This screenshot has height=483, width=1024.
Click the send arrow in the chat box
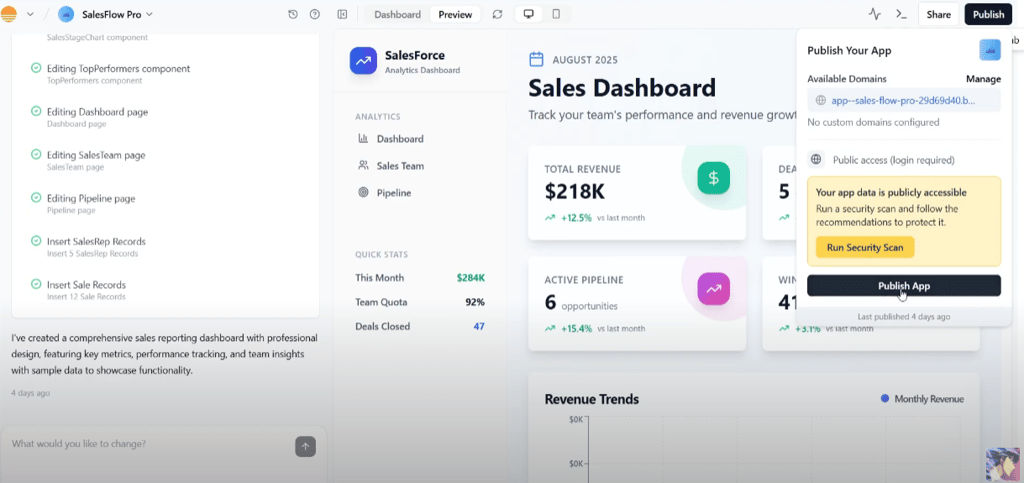pyautogui.click(x=305, y=446)
